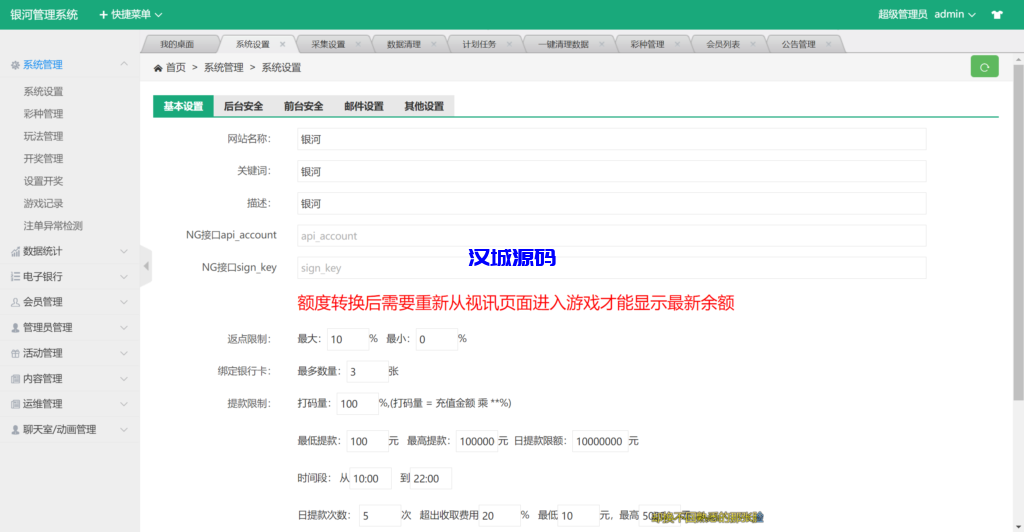Expand the 活动管理 menu chevron
This screenshot has height=532, width=1024.
tap(124, 353)
